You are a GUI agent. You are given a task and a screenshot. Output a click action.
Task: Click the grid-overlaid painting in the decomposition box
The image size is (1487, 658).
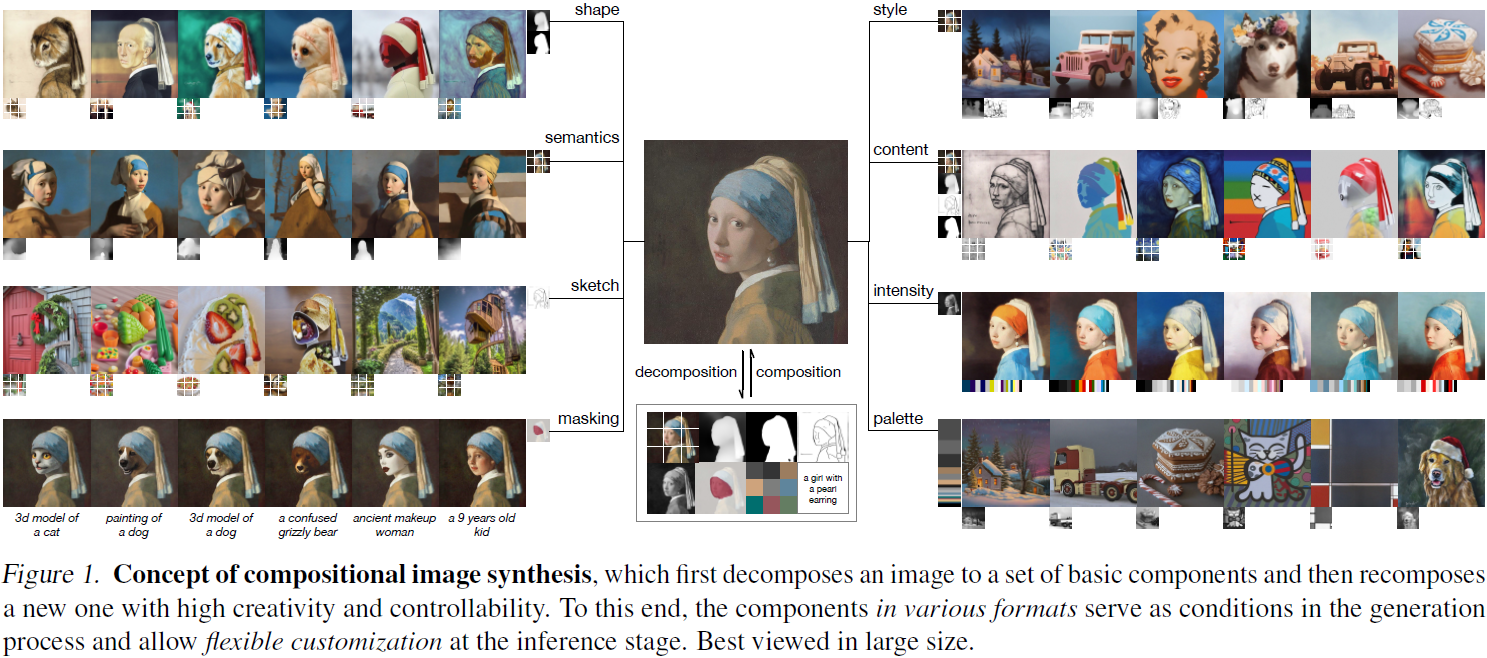(x=671, y=436)
